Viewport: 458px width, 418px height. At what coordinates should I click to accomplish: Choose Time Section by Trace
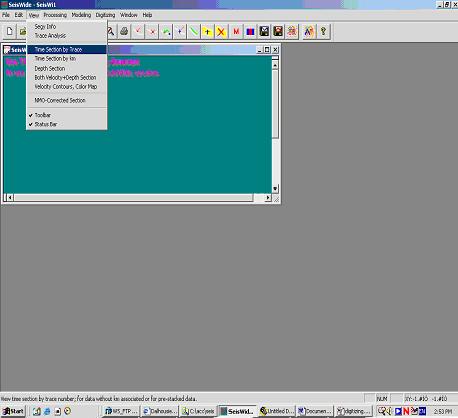pyautogui.click(x=67, y=49)
